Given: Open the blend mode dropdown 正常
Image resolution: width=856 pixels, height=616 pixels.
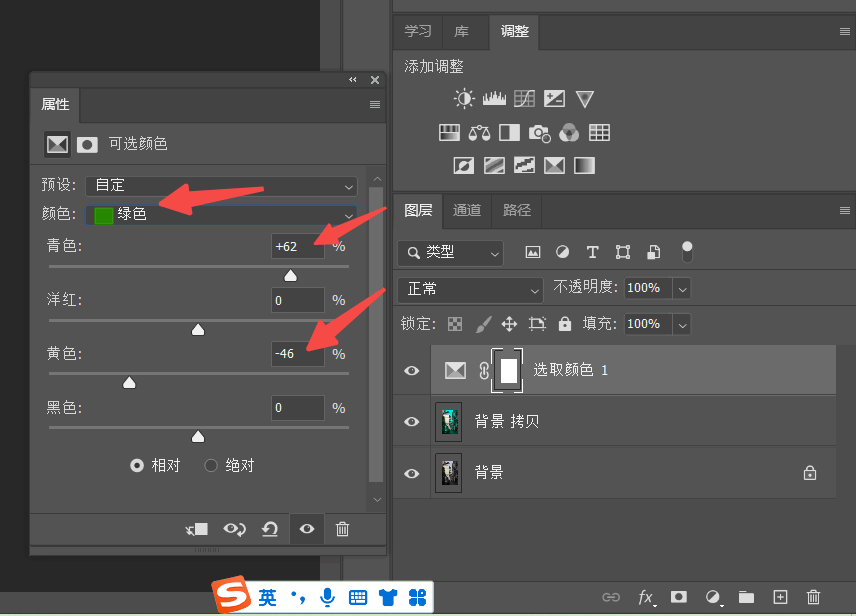Looking at the screenshot, I should (469, 289).
